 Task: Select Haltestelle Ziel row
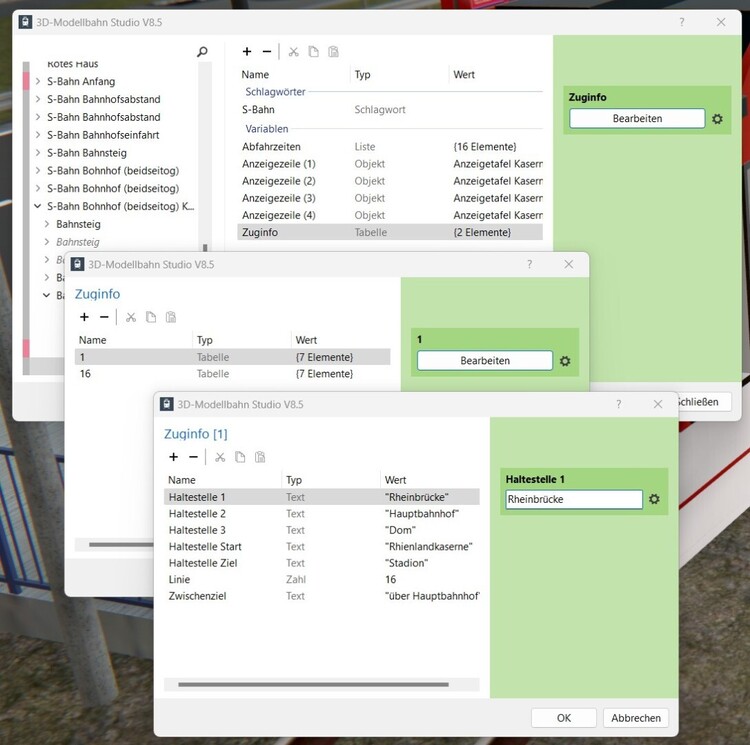coord(321,563)
